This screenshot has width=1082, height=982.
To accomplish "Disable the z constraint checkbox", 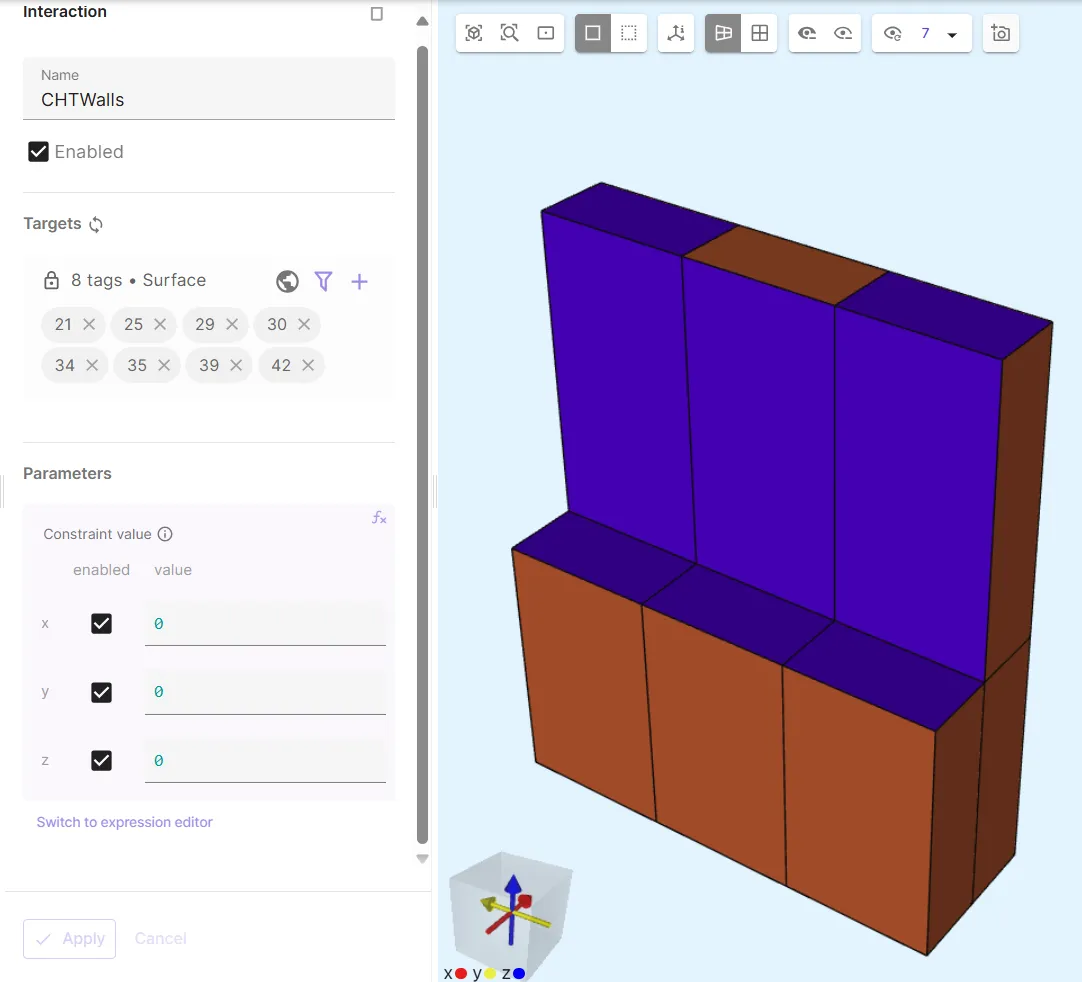I will tap(101, 761).
